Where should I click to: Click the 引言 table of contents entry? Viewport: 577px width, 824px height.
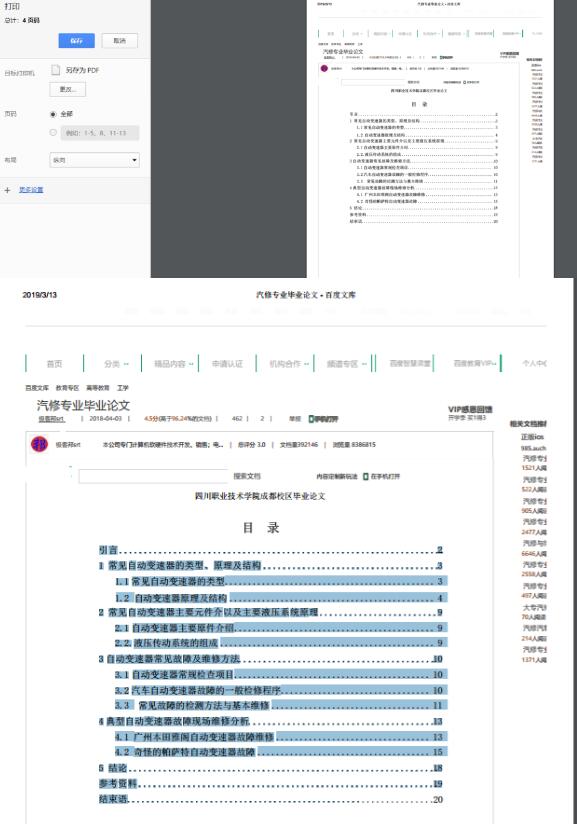[x=271, y=550]
